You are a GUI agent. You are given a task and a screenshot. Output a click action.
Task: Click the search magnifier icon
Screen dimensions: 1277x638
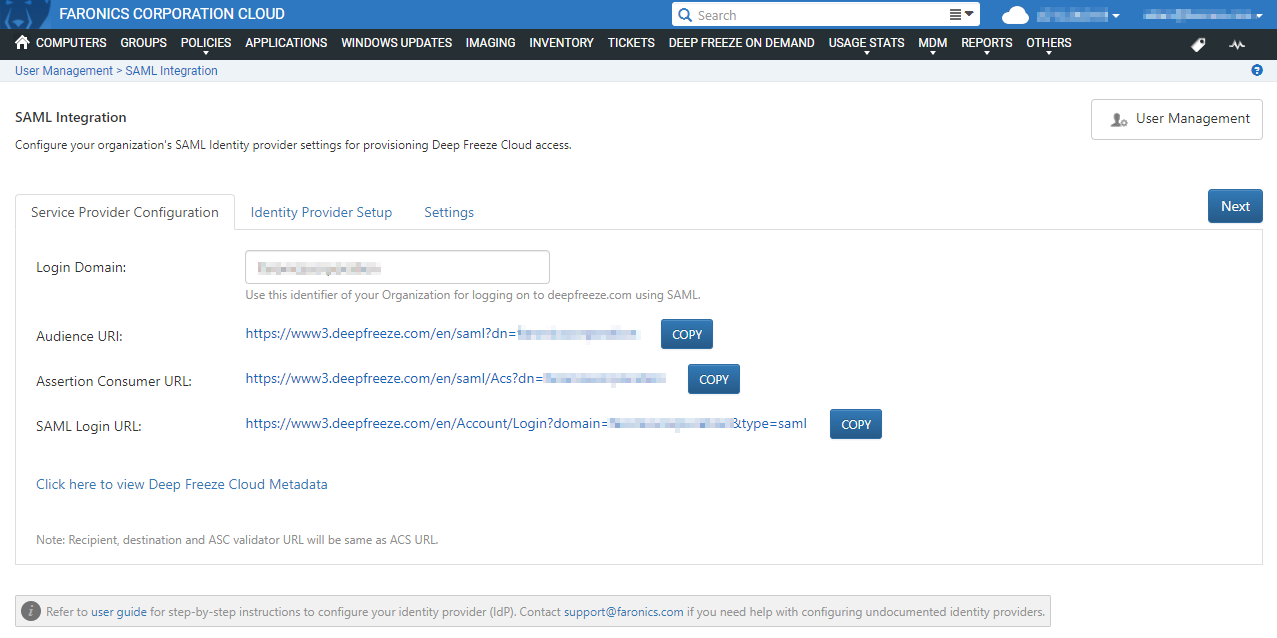pyautogui.click(x=685, y=15)
